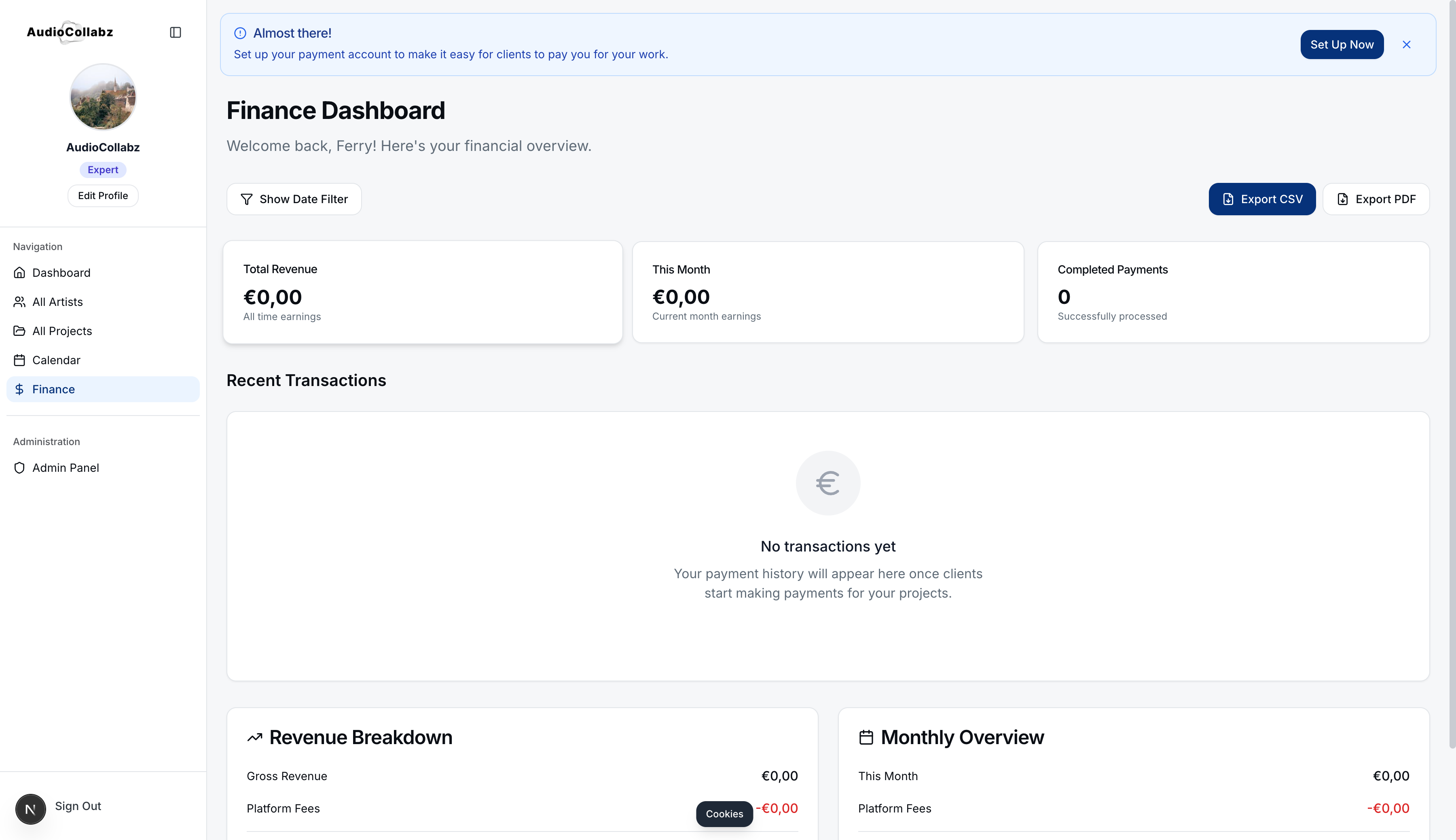The height and width of the screenshot is (840, 1456).
Task: Click the Finance dollar icon
Action: (x=19, y=389)
